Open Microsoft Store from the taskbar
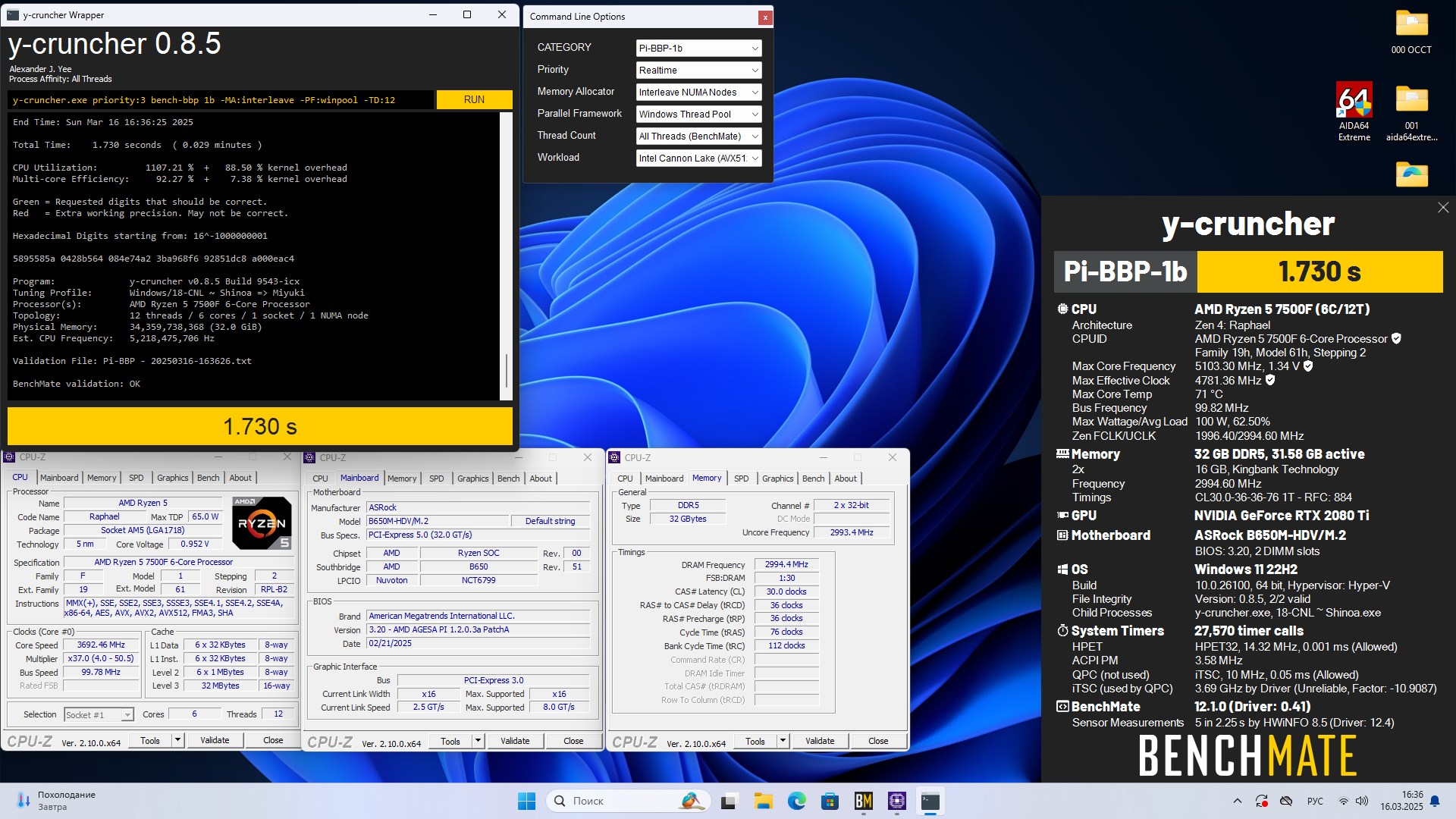 [x=830, y=801]
